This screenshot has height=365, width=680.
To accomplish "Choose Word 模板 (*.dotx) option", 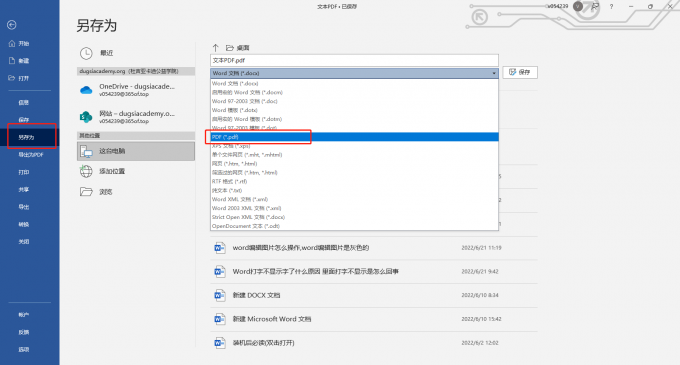I will coord(354,110).
